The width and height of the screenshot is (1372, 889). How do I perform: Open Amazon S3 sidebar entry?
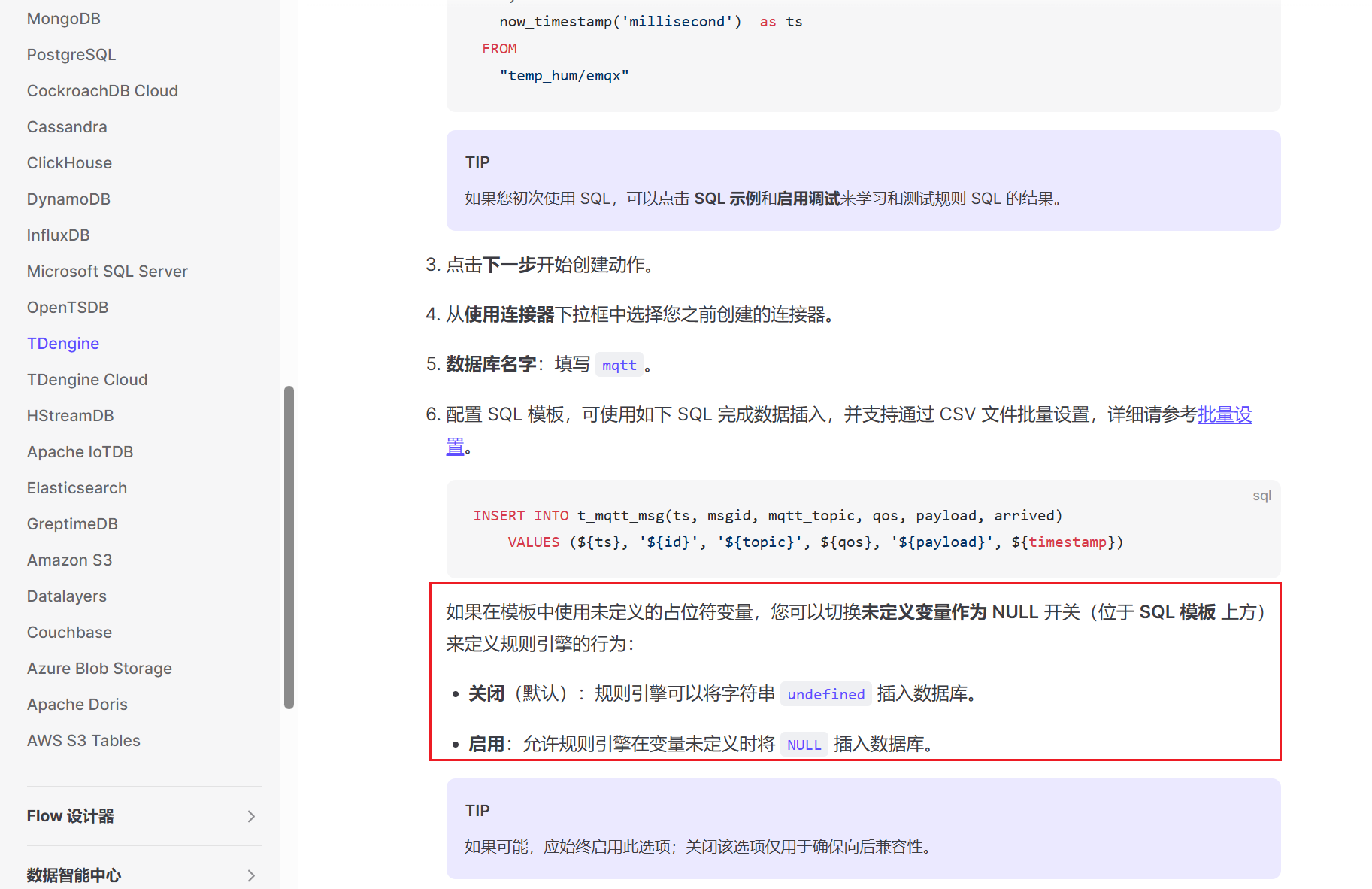click(x=69, y=560)
